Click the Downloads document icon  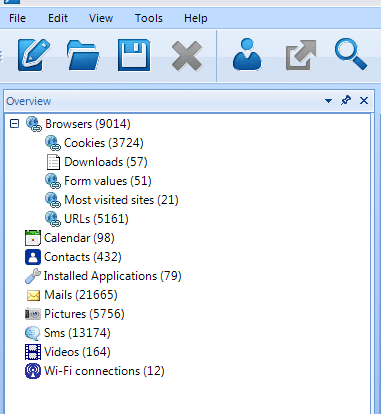(53, 162)
